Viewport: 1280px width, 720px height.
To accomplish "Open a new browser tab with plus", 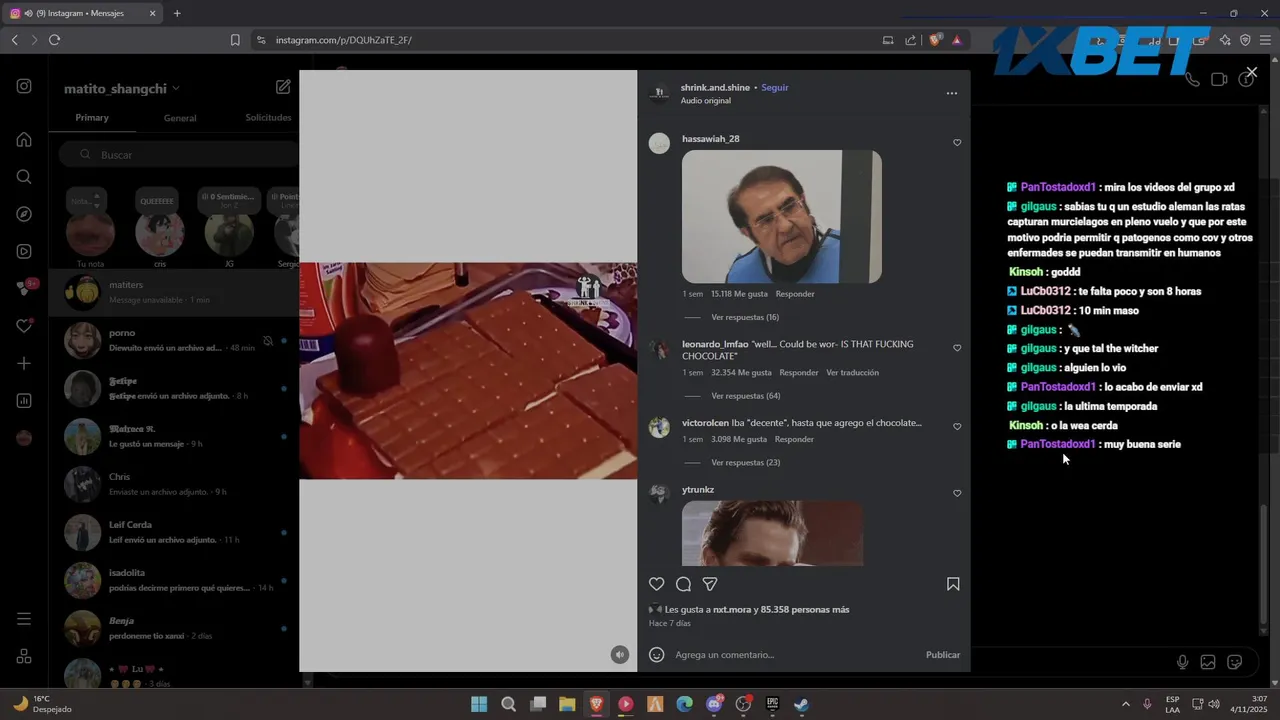I will click(x=177, y=13).
